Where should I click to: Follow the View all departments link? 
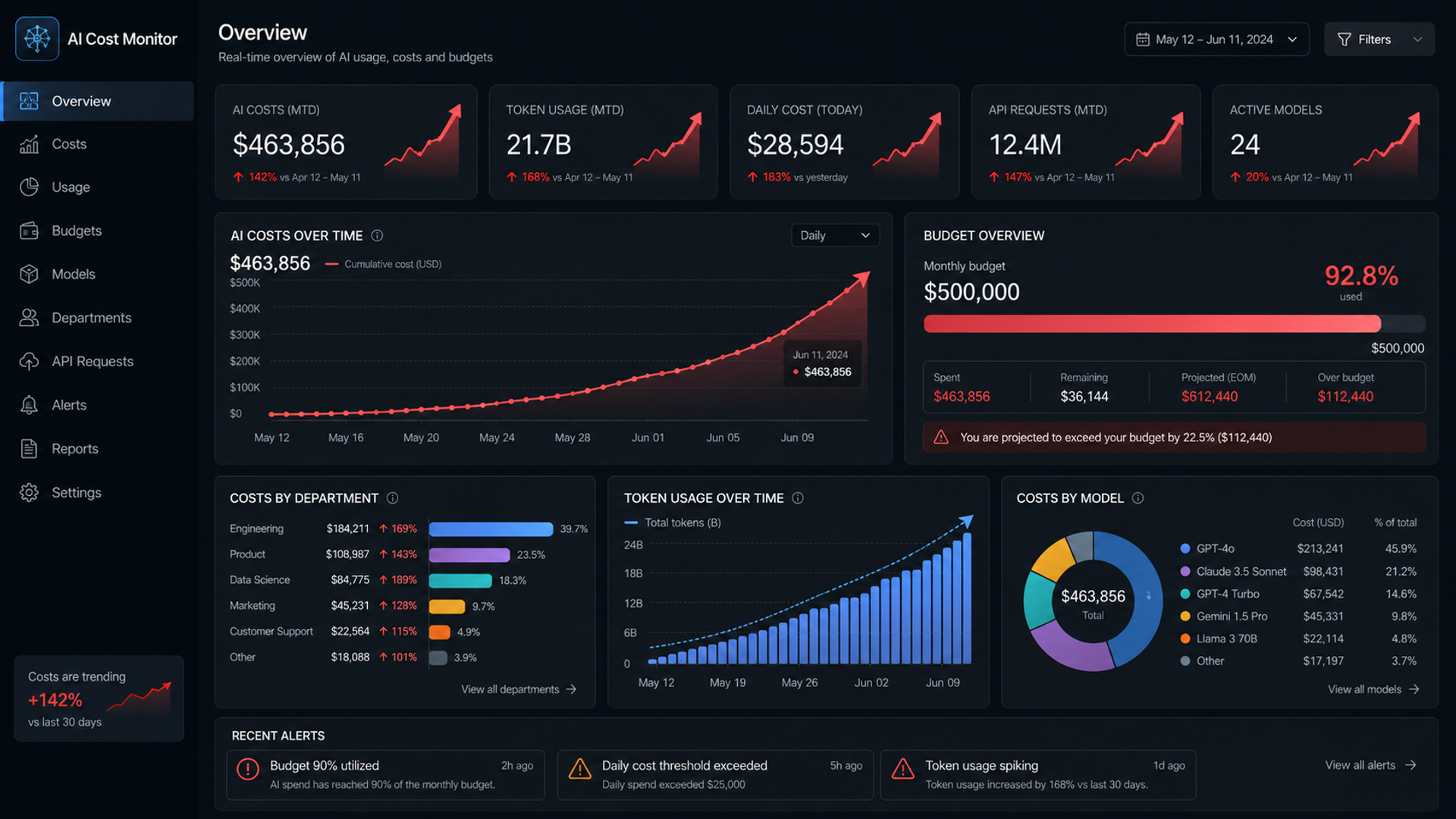519,689
